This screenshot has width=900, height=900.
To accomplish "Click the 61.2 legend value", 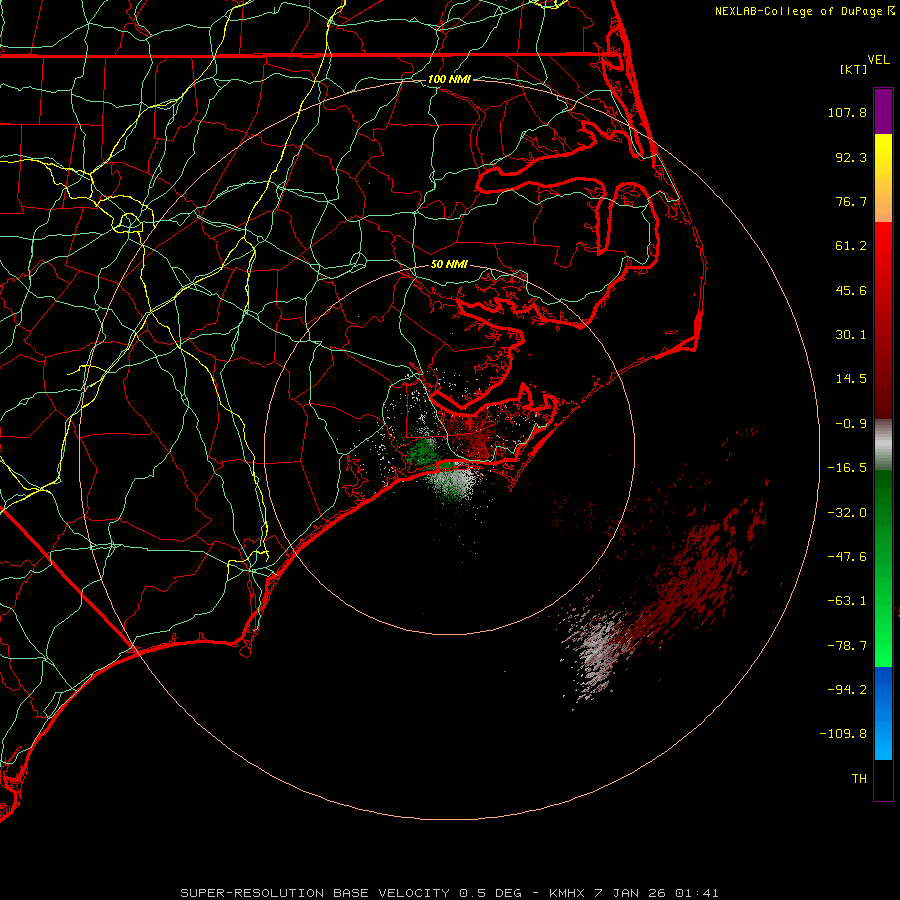I will pyautogui.click(x=851, y=246).
